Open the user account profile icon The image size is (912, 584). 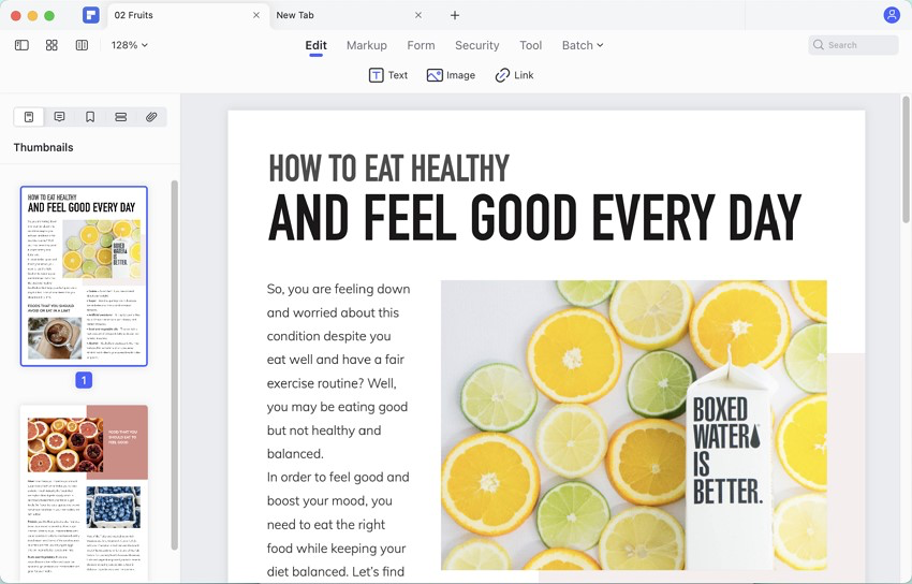click(891, 15)
